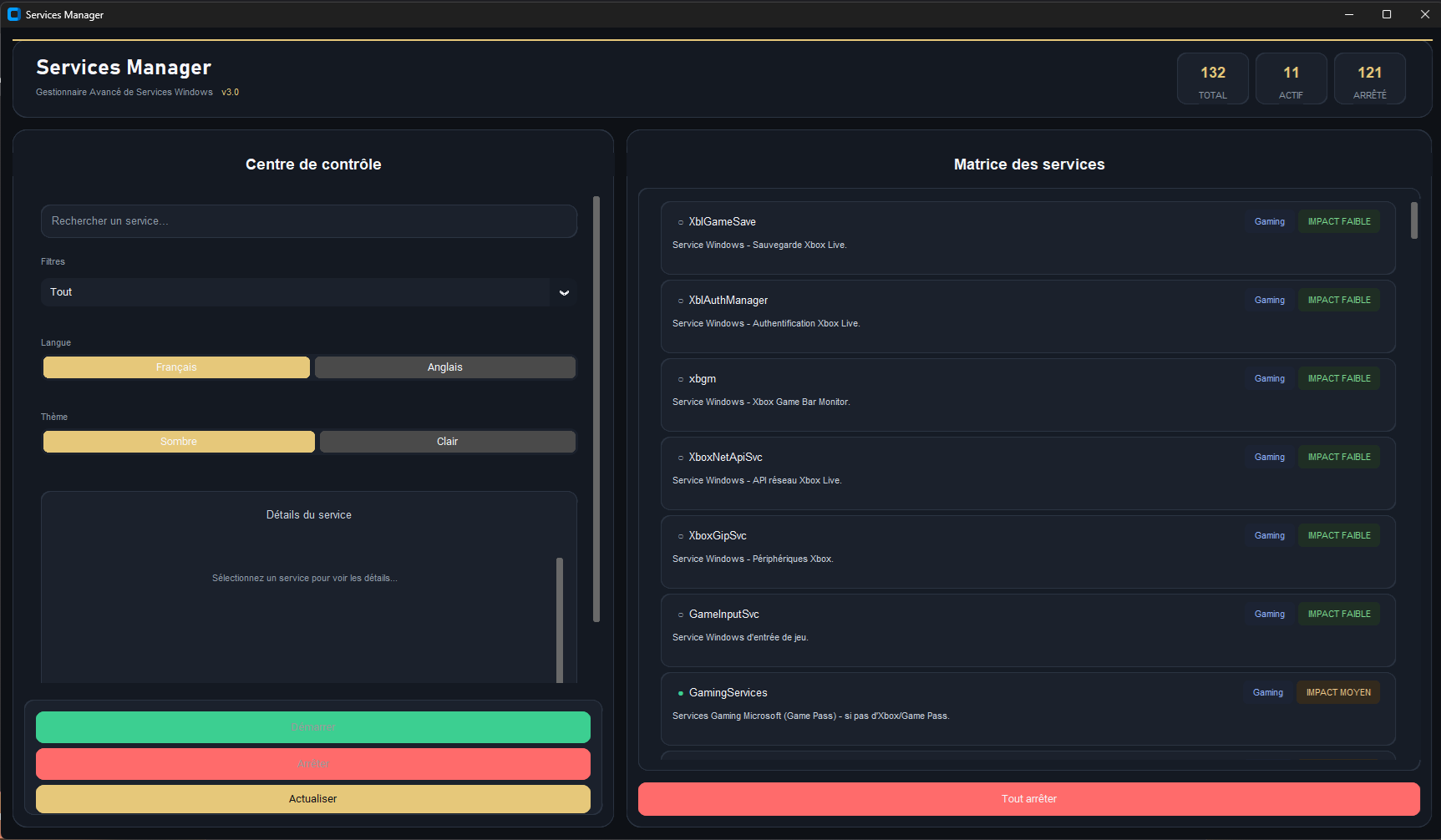Click the status indicator for XboxNetApiSvc

[679, 457]
